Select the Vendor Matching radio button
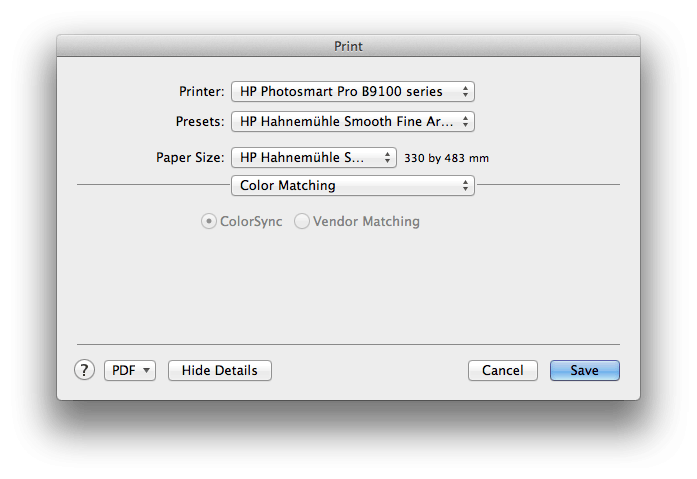This screenshot has height=479, width=697. [302, 222]
